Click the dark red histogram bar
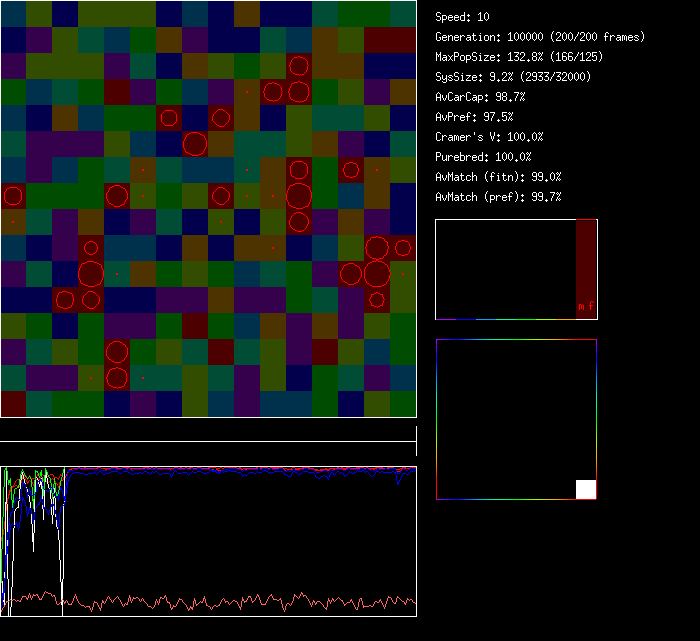Image resolution: width=700 pixels, height=641 pixels. pyautogui.click(x=586, y=260)
